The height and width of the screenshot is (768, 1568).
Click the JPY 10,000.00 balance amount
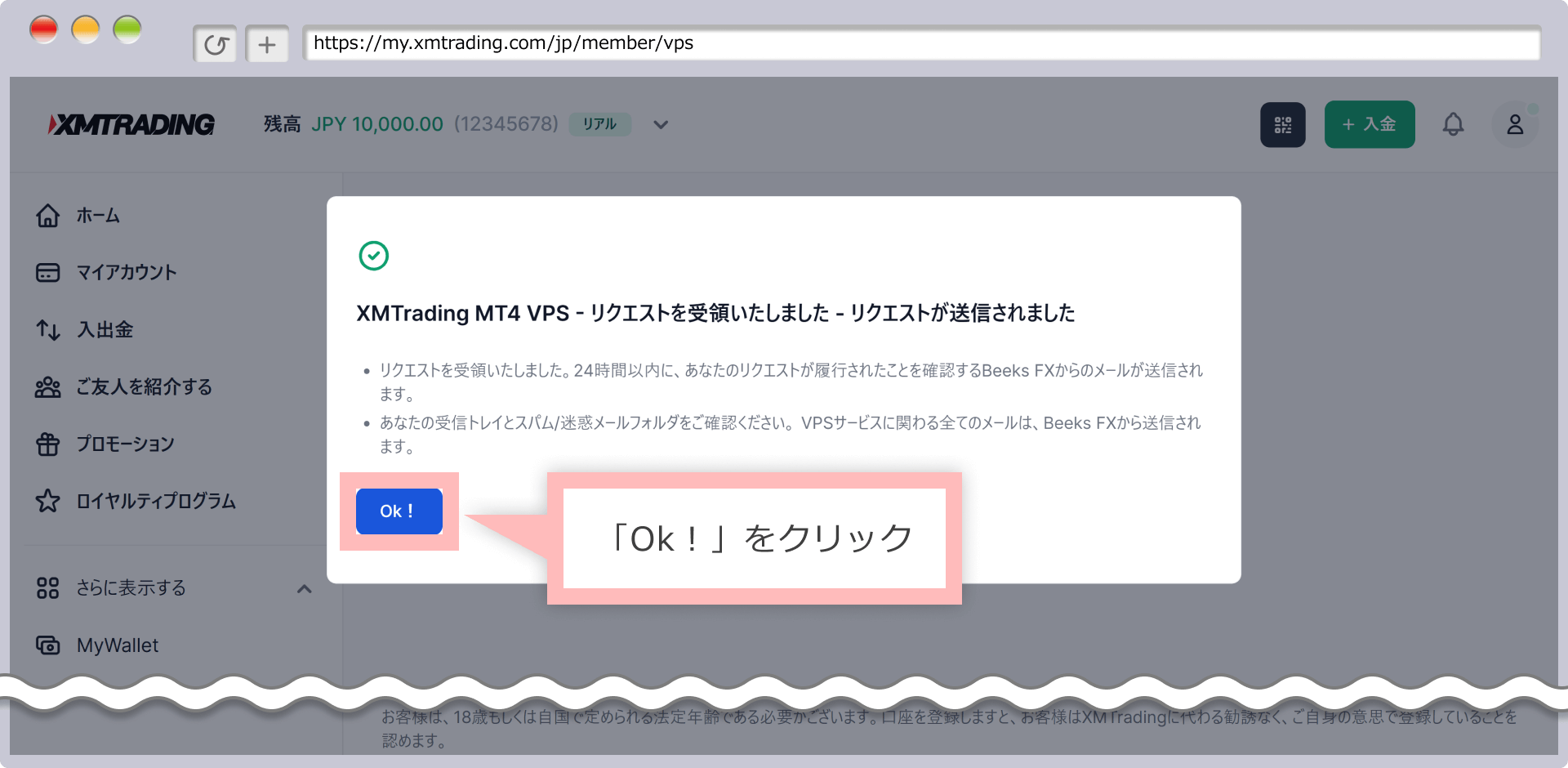[376, 124]
